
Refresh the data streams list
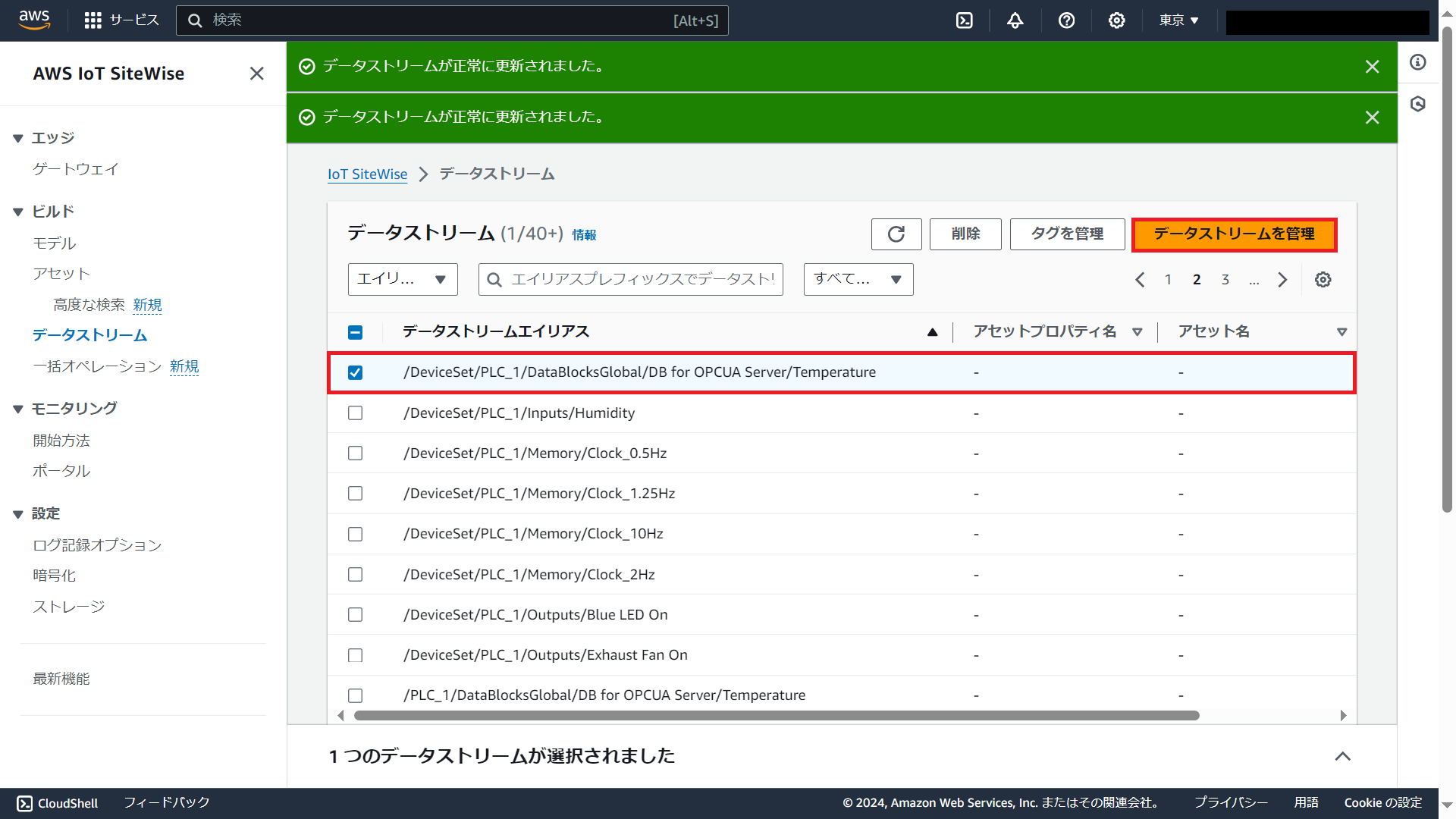point(896,234)
